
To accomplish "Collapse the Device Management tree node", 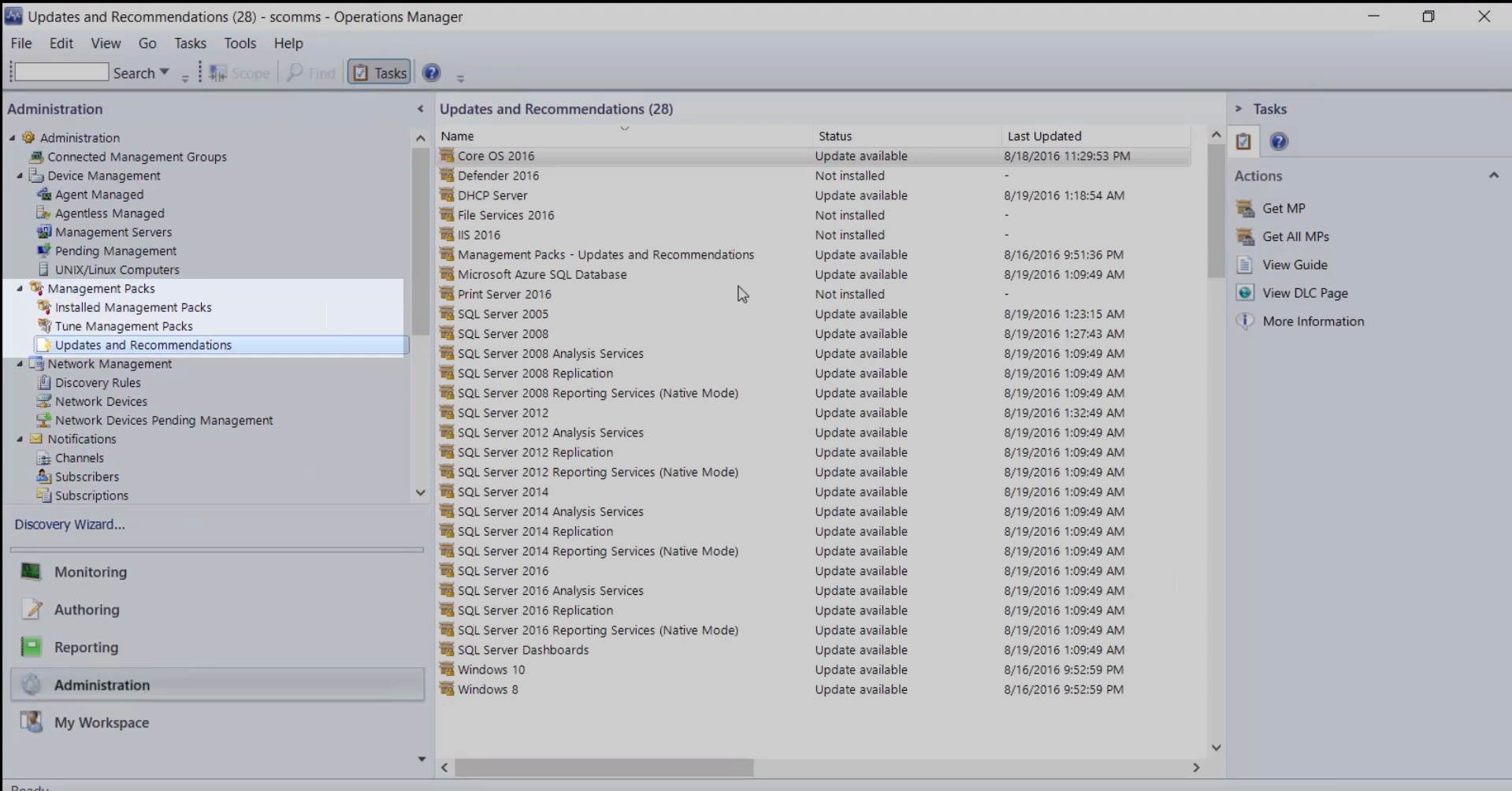I will 20,176.
